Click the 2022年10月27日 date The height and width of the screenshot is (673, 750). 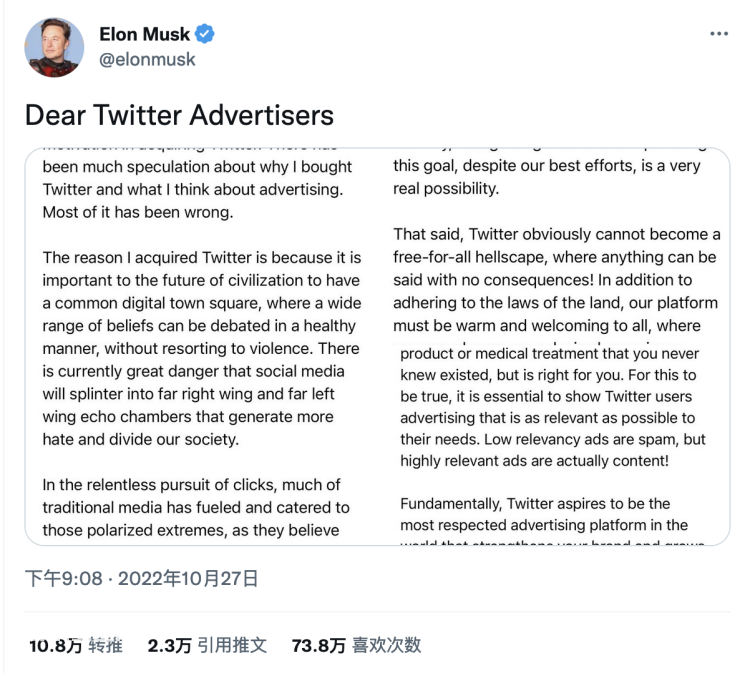click(188, 578)
